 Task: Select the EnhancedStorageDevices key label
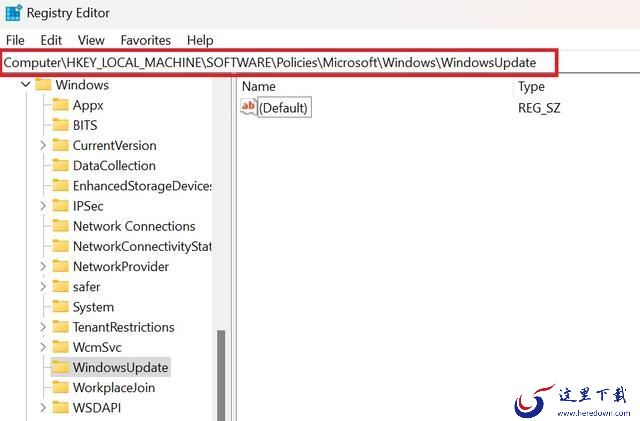click(x=142, y=186)
